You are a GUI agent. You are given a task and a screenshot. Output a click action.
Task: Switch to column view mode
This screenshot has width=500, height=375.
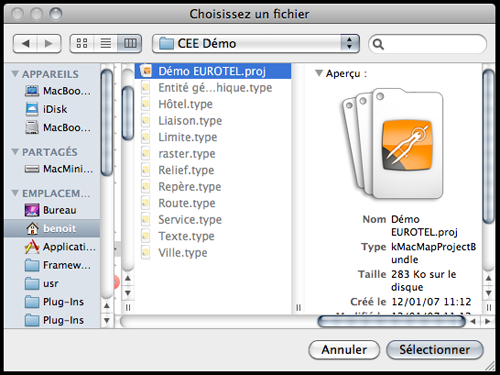tap(130, 44)
